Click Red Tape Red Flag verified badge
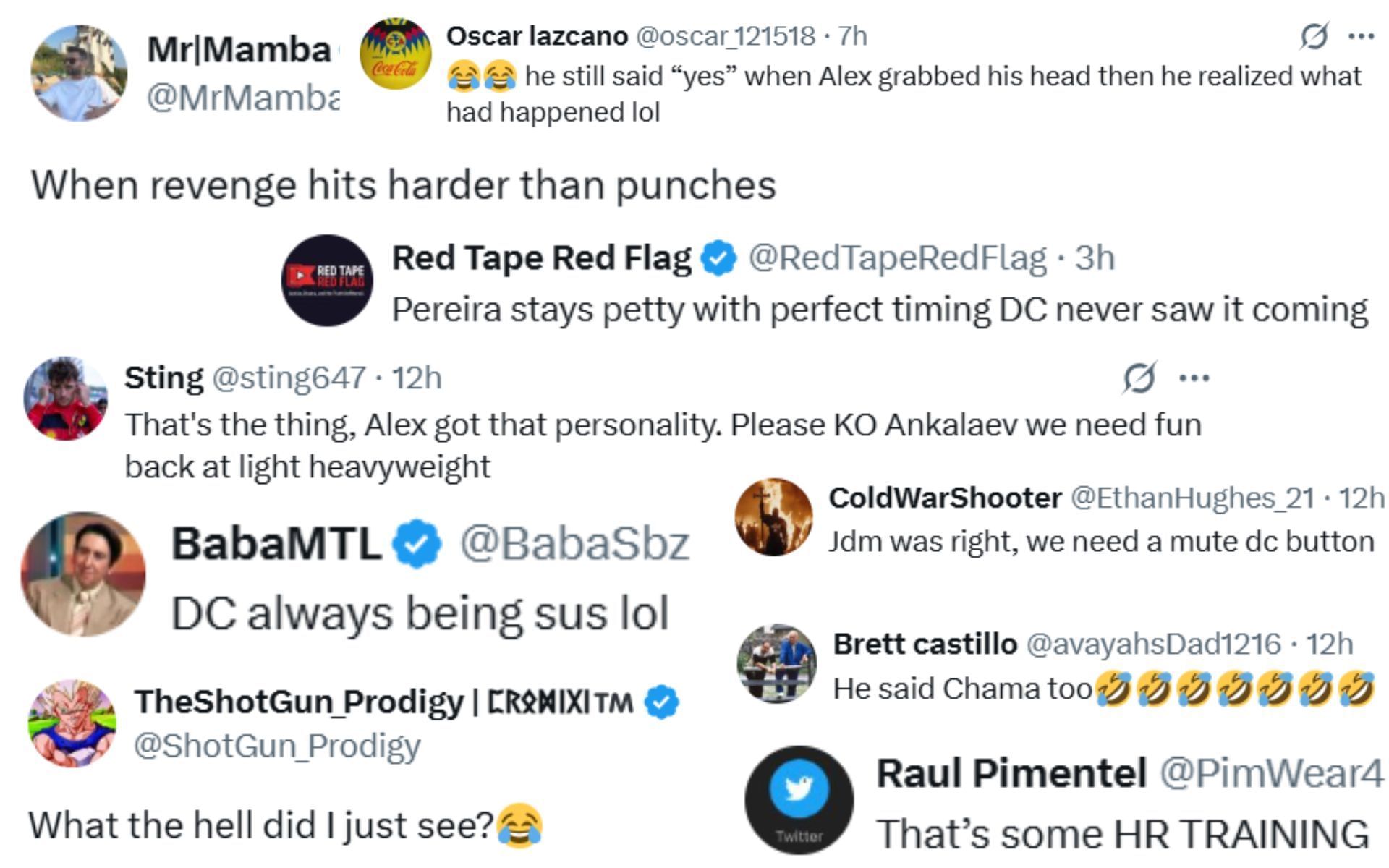Screen dimensions: 1389x868 click(718, 258)
